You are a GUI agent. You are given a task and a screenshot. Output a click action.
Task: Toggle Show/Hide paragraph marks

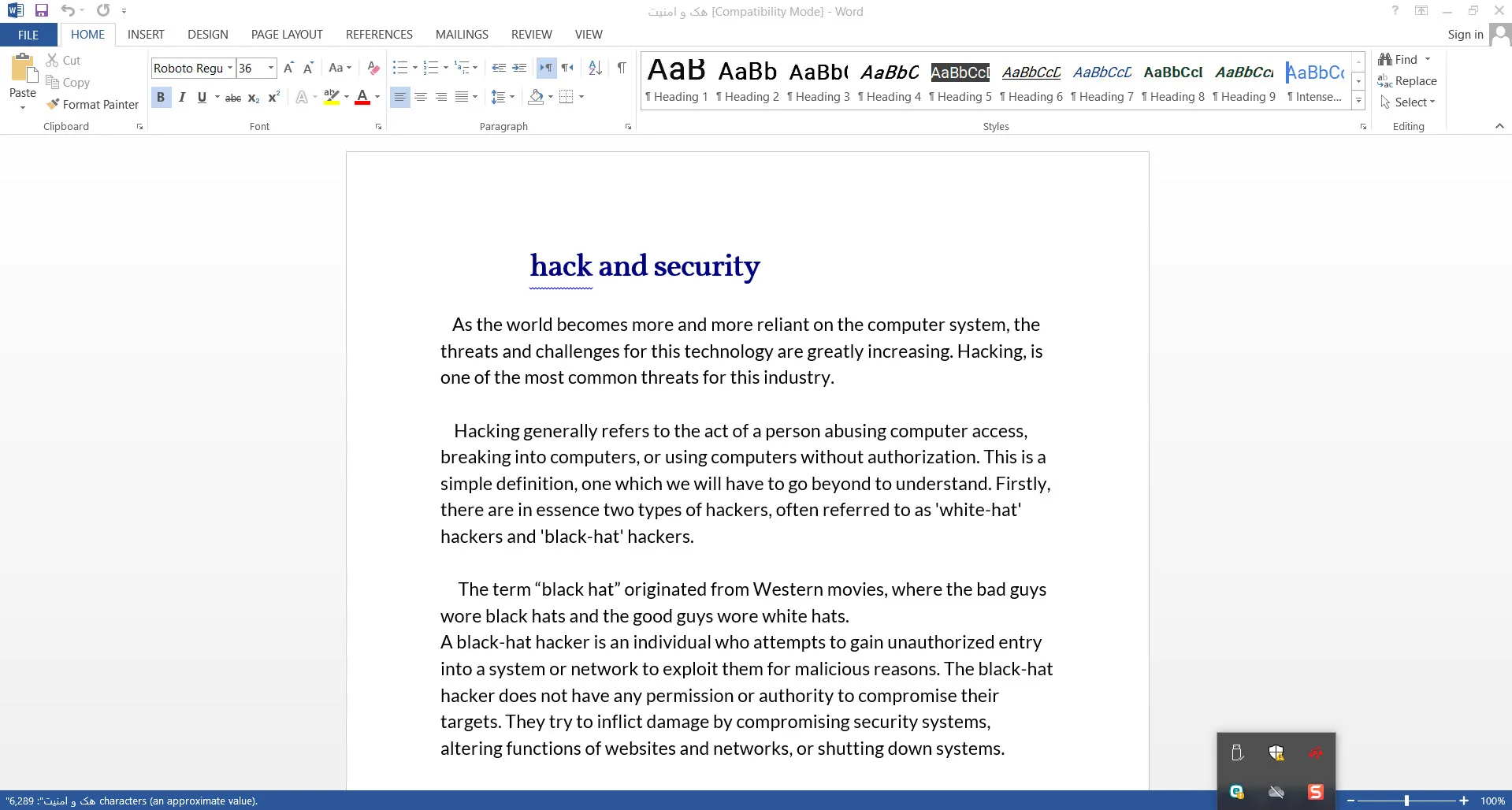[622, 68]
